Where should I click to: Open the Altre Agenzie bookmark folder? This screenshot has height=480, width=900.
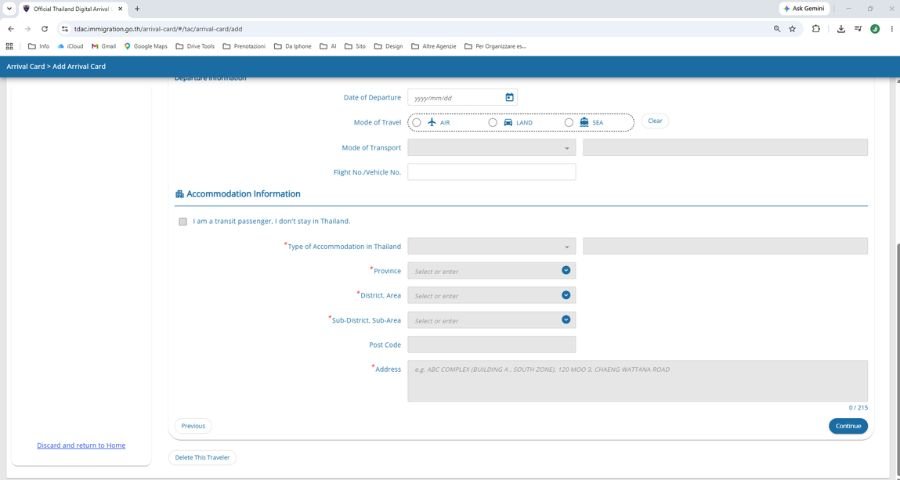coord(434,46)
